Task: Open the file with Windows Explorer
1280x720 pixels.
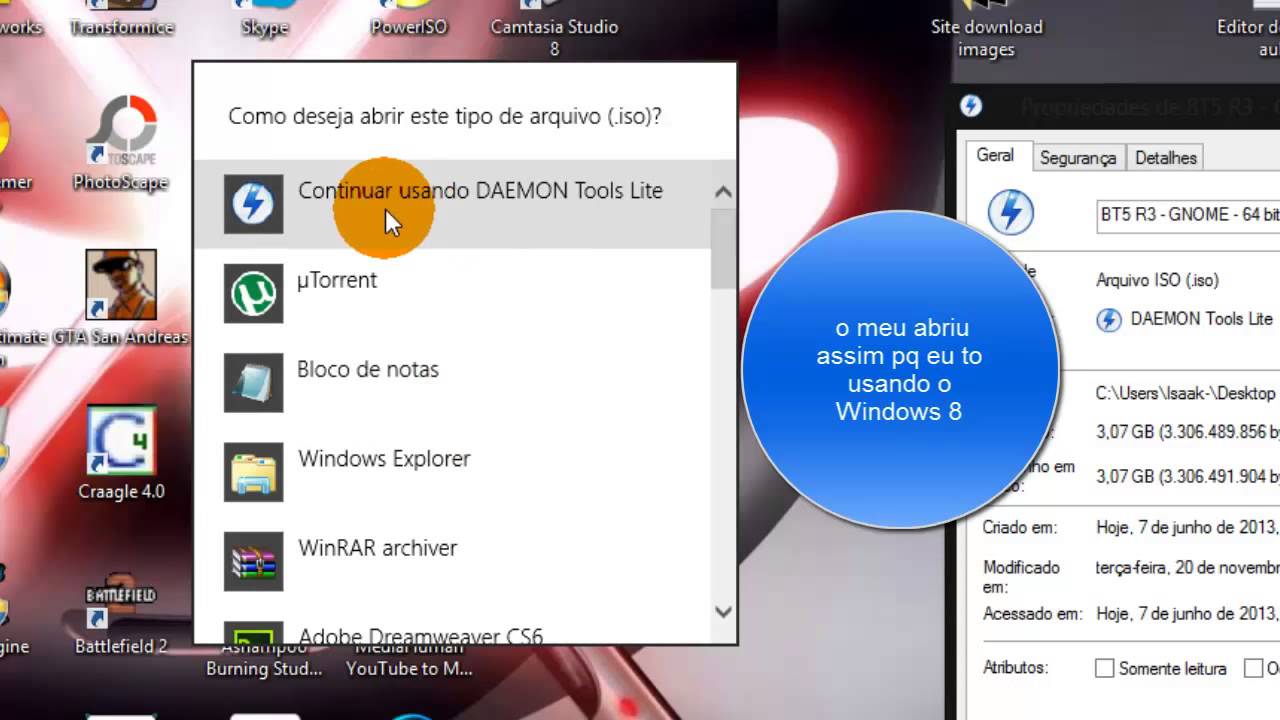Action: coord(452,472)
